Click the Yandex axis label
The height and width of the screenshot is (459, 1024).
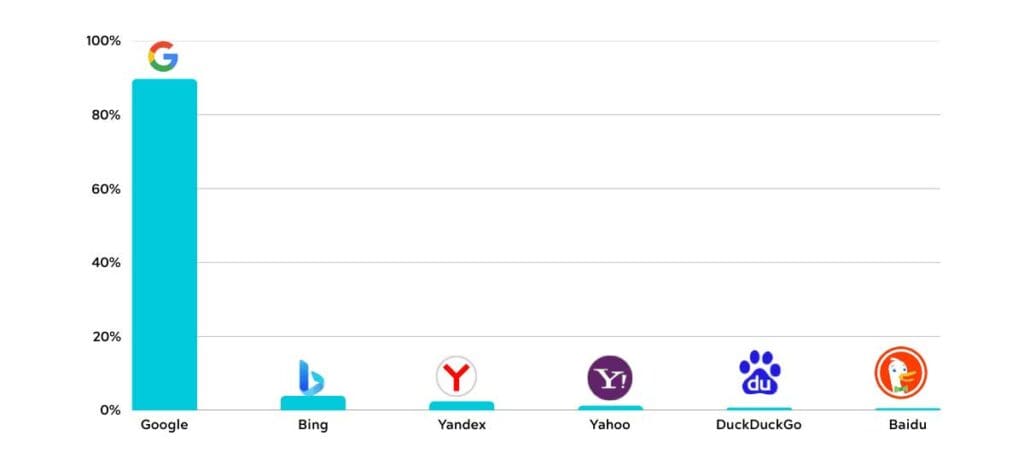pyautogui.click(x=462, y=425)
